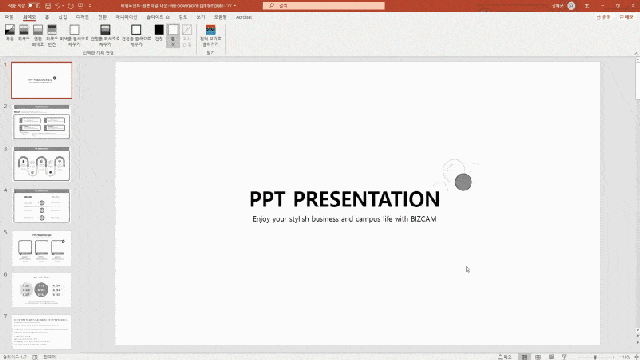Select the gray circle shape on slide
Image resolution: width=640 pixels, height=360 pixels.
(463, 182)
